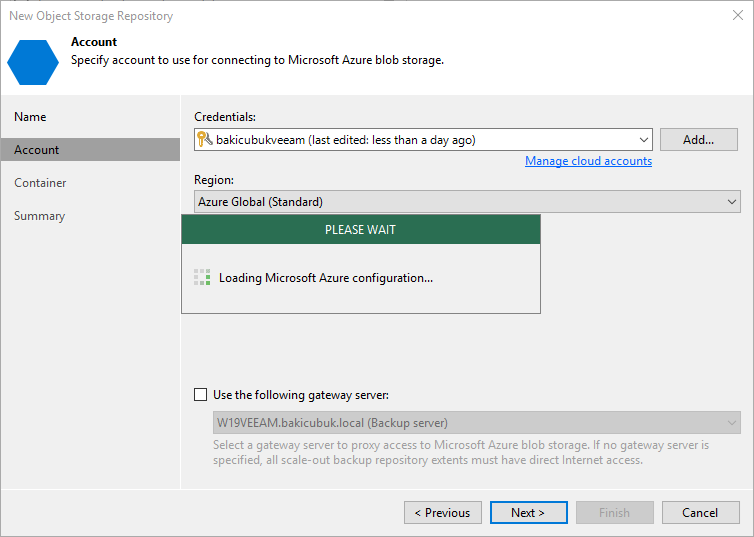Screen dimensions: 754x537
Task: Jump to the Summary wizard step
Action: click(x=39, y=216)
